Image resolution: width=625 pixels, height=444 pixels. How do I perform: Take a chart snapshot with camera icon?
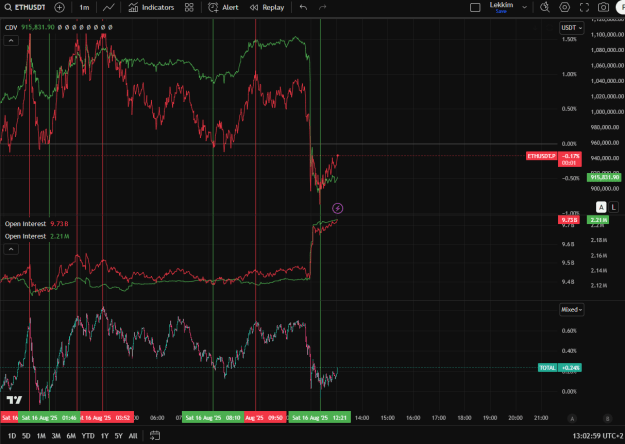(x=603, y=7)
